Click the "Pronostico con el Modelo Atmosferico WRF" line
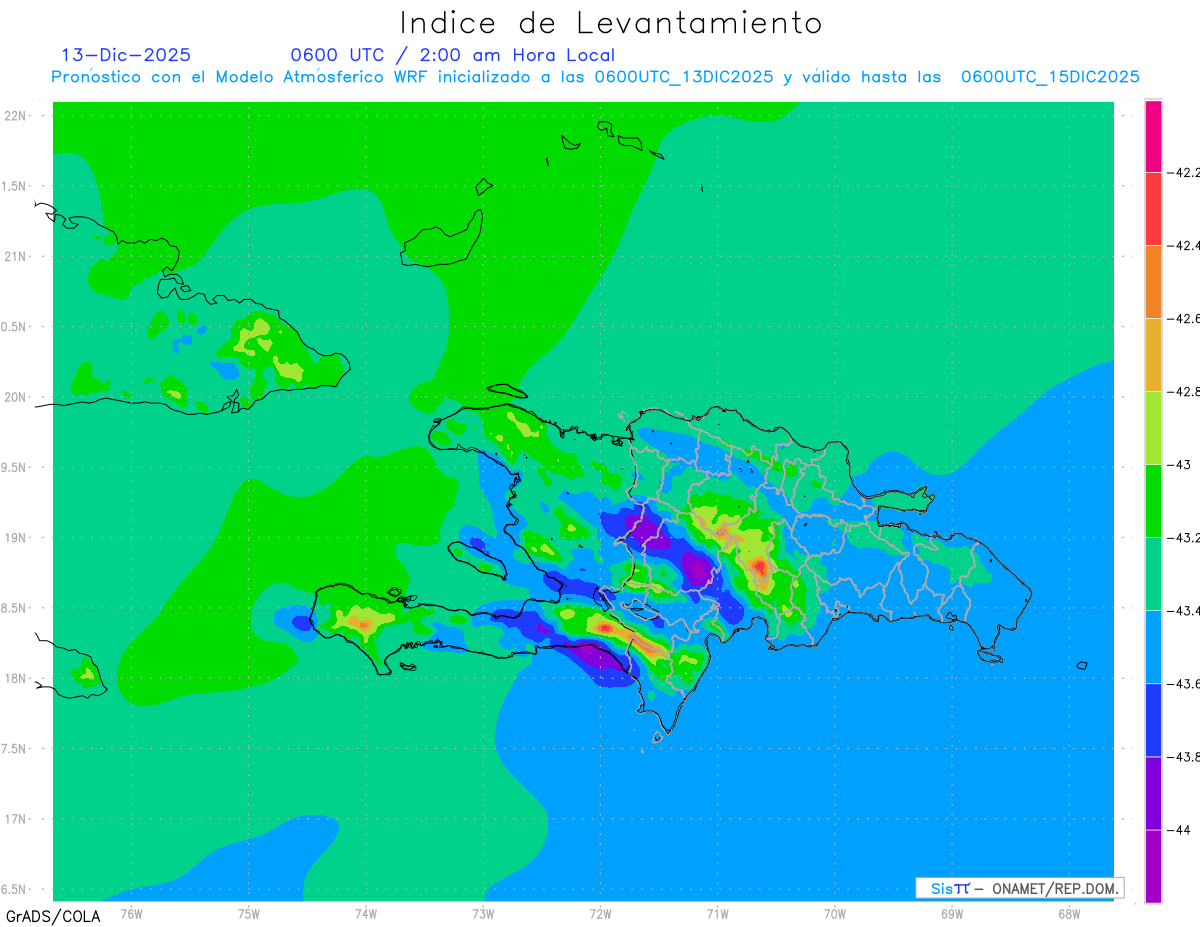This screenshot has width=1200, height=927. [596, 77]
